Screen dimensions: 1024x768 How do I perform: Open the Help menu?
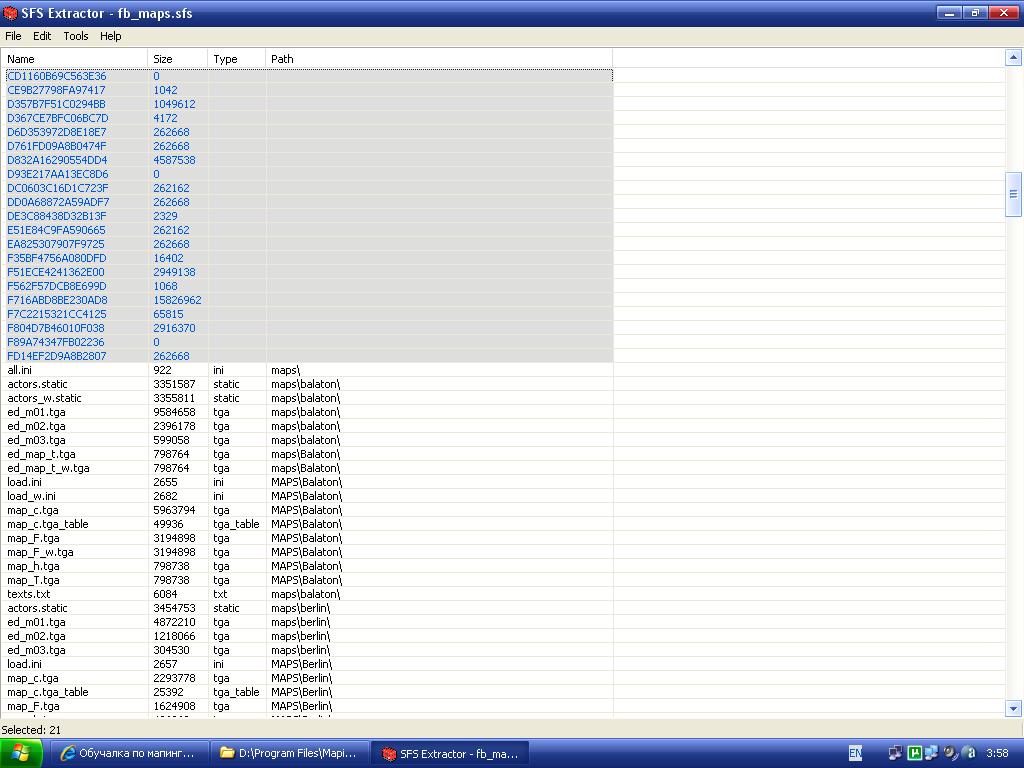(x=110, y=36)
